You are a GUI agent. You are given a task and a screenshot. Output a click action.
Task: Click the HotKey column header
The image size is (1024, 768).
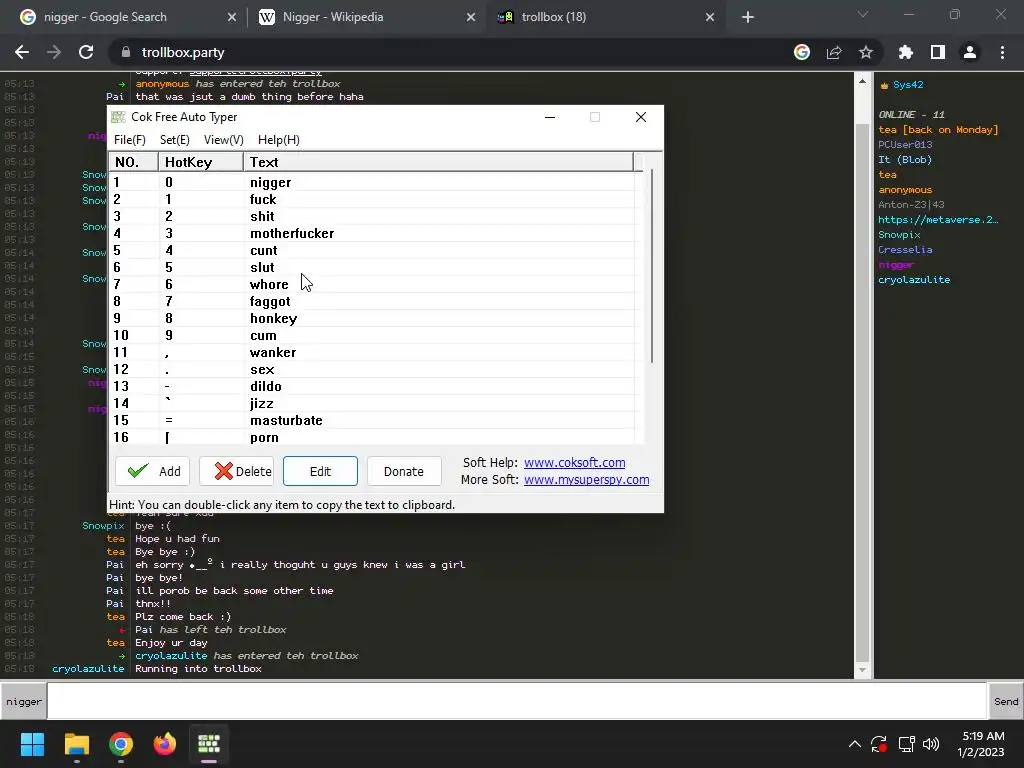[x=200, y=162]
